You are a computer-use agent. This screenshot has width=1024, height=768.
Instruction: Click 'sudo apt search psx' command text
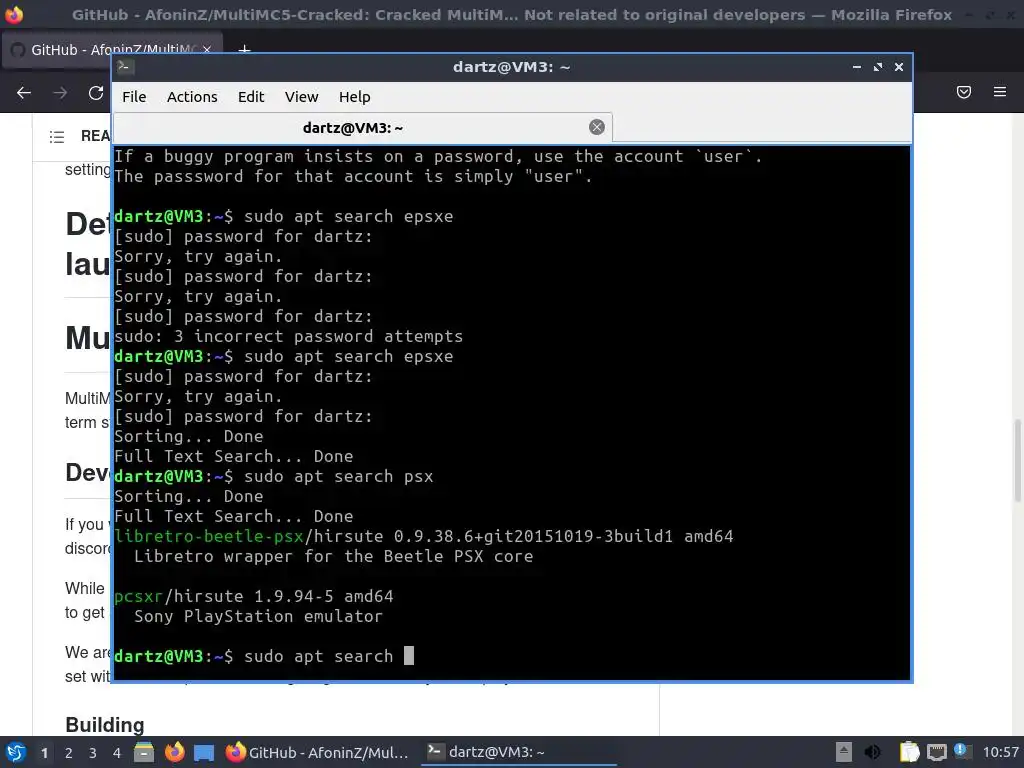pos(338,476)
